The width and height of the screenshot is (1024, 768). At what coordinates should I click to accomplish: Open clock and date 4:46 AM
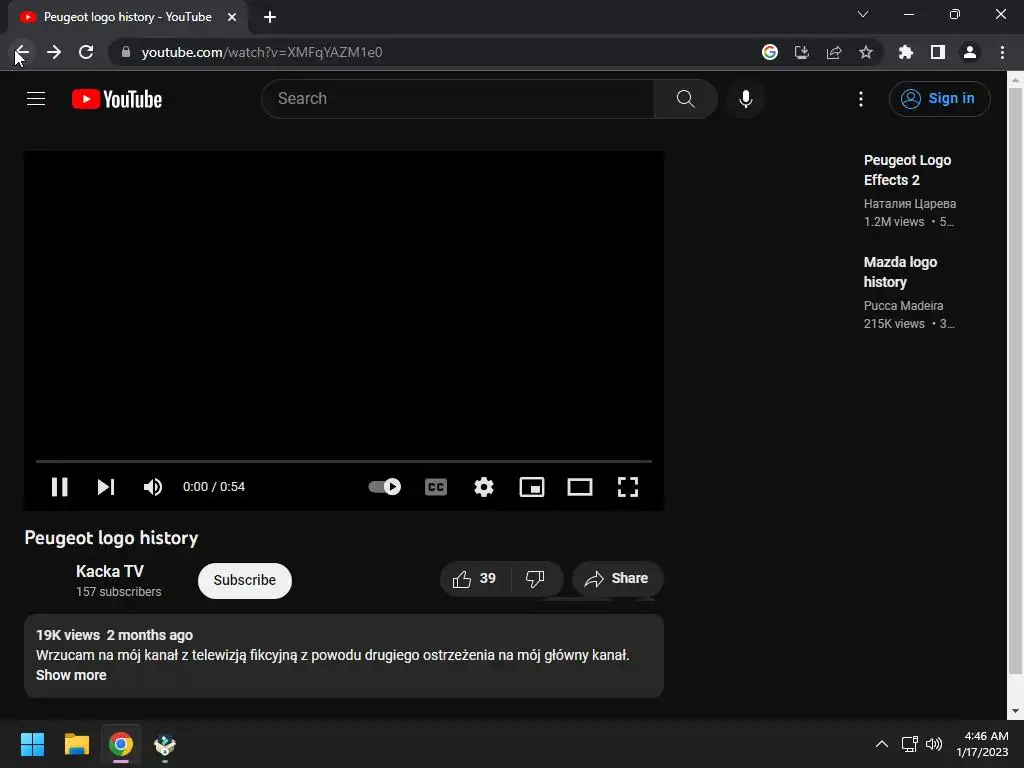pyautogui.click(x=983, y=744)
